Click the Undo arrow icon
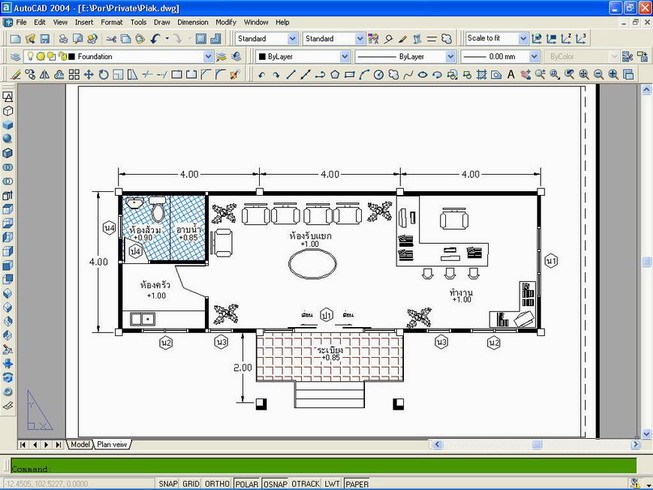 [156, 39]
